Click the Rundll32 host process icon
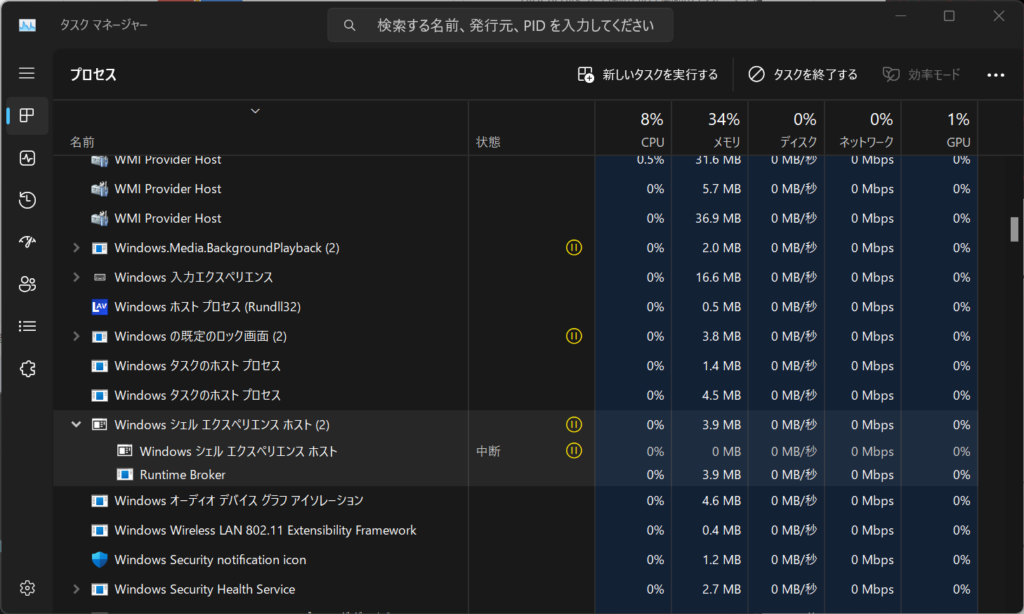This screenshot has height=614, width=1024. (x=99, y=307)
